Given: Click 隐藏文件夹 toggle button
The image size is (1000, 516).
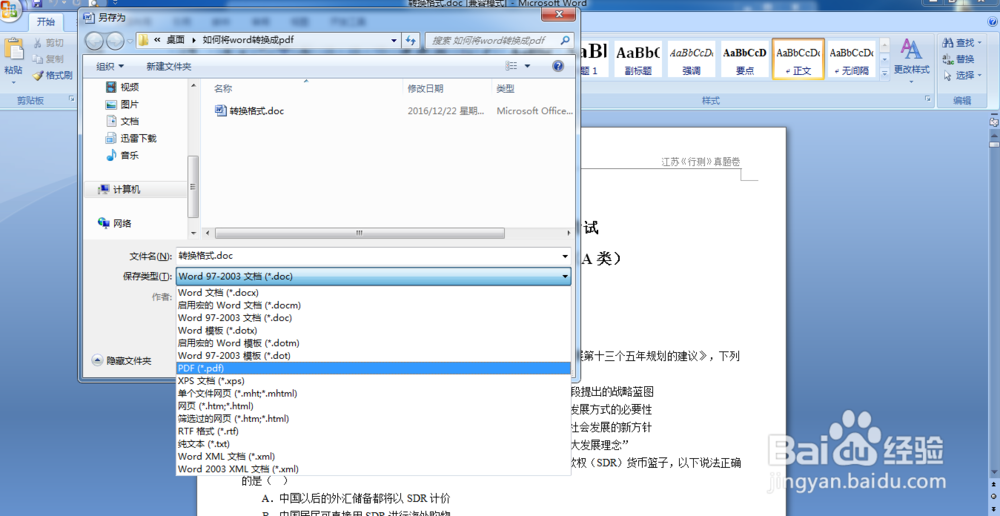Looking at the screenshot, I should coord(122,360).
